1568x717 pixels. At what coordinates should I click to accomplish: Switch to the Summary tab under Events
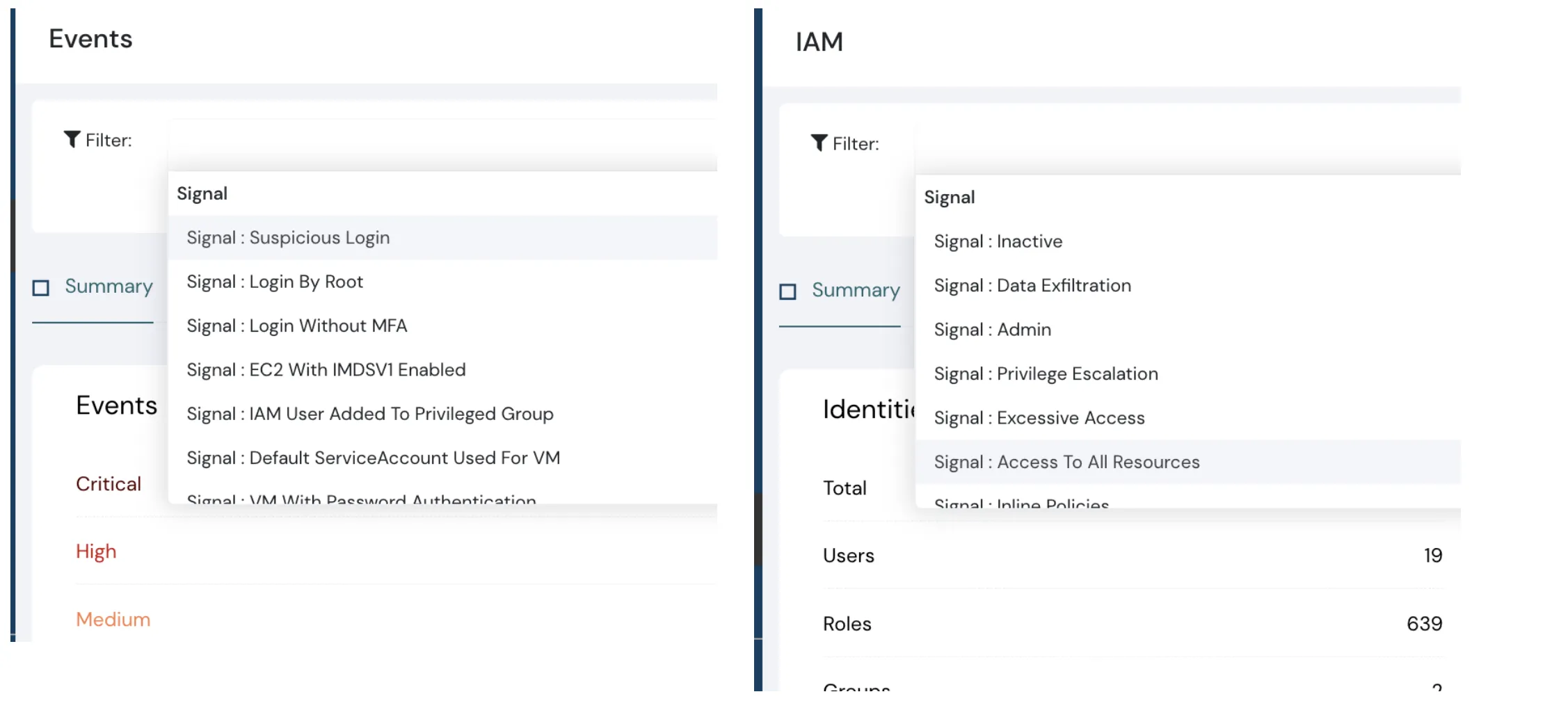(109, 287)
